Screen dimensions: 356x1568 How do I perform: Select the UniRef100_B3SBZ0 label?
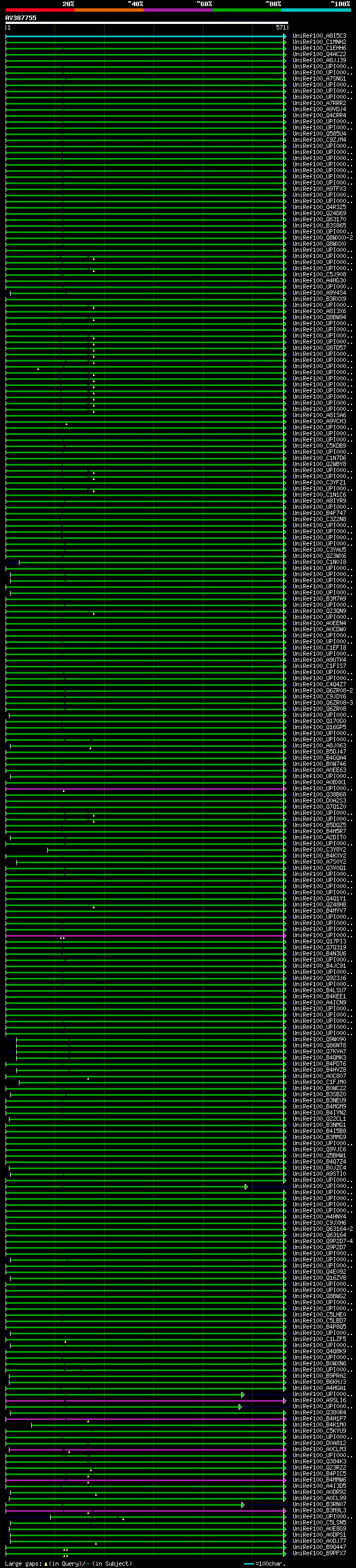pos(319,1095)
